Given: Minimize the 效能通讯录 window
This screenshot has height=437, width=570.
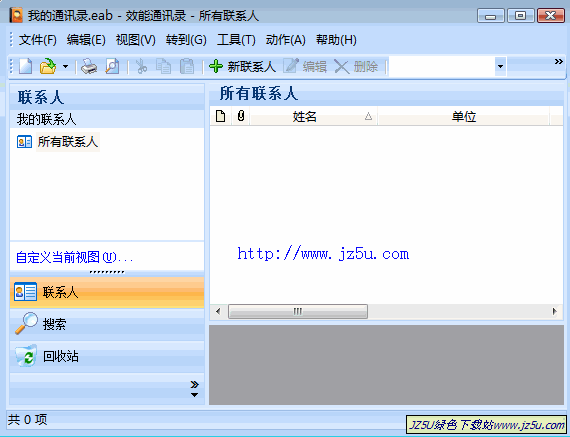Looking at the screenshot, I should click(491, 16).
